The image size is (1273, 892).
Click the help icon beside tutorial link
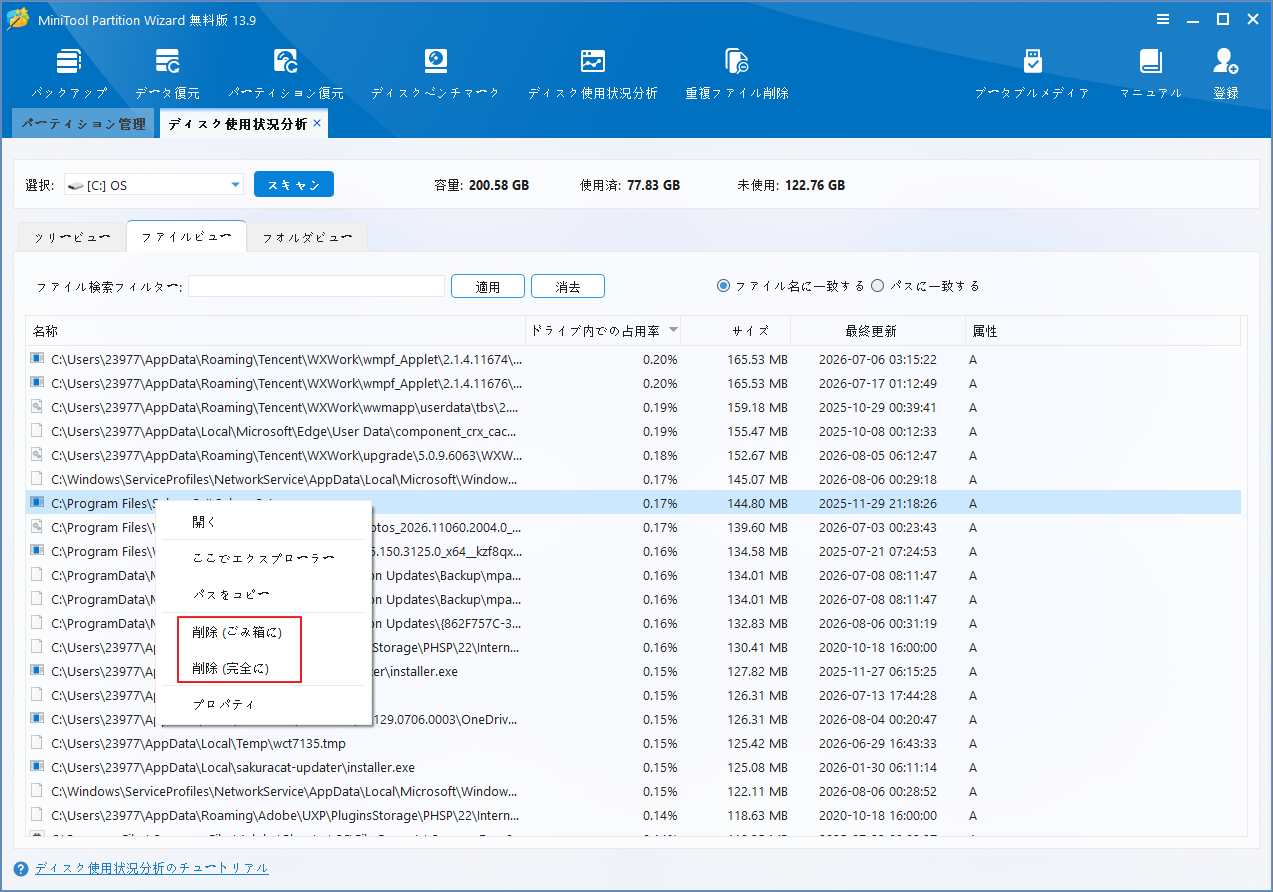pos(21,868)
